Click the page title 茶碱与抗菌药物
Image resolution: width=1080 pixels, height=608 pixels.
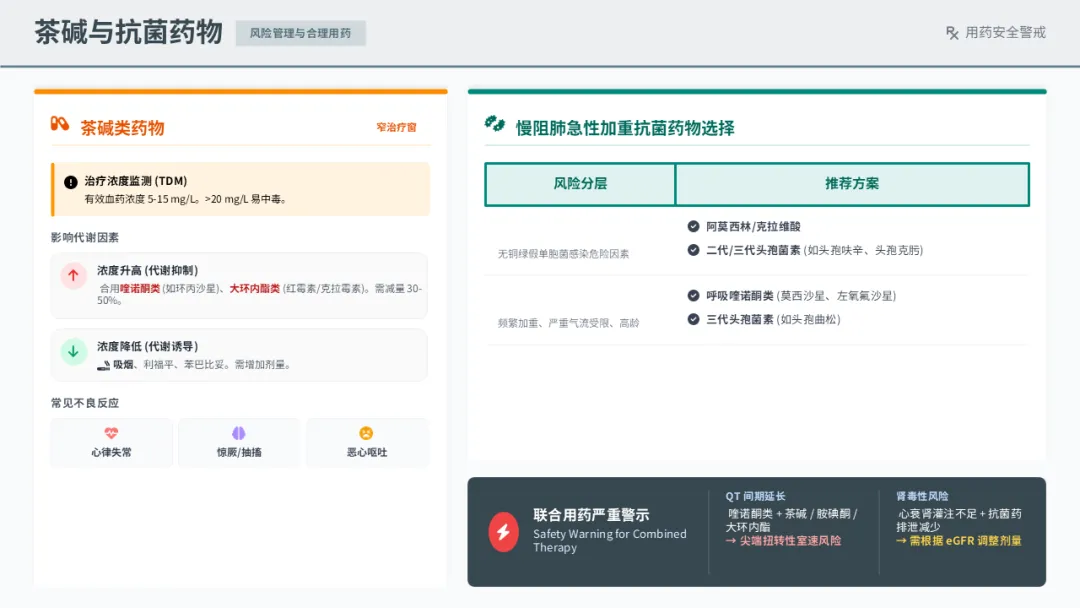pos(129,32)
